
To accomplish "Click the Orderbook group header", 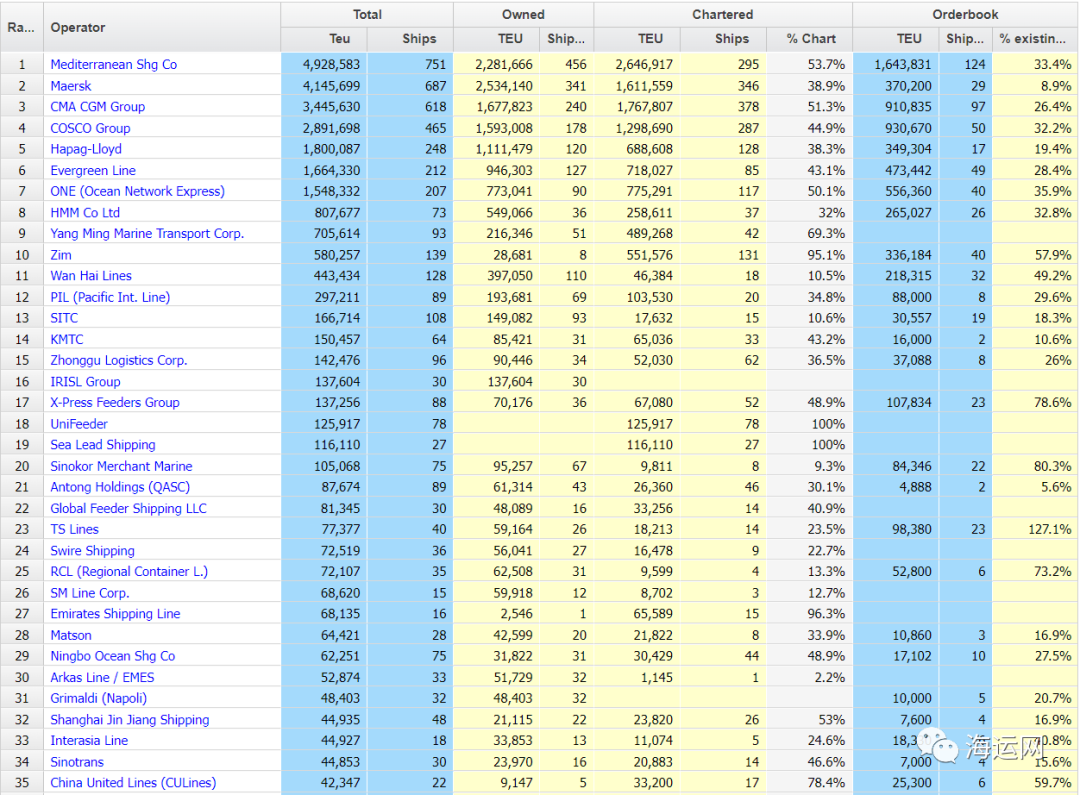I will [x=964, y=14].
